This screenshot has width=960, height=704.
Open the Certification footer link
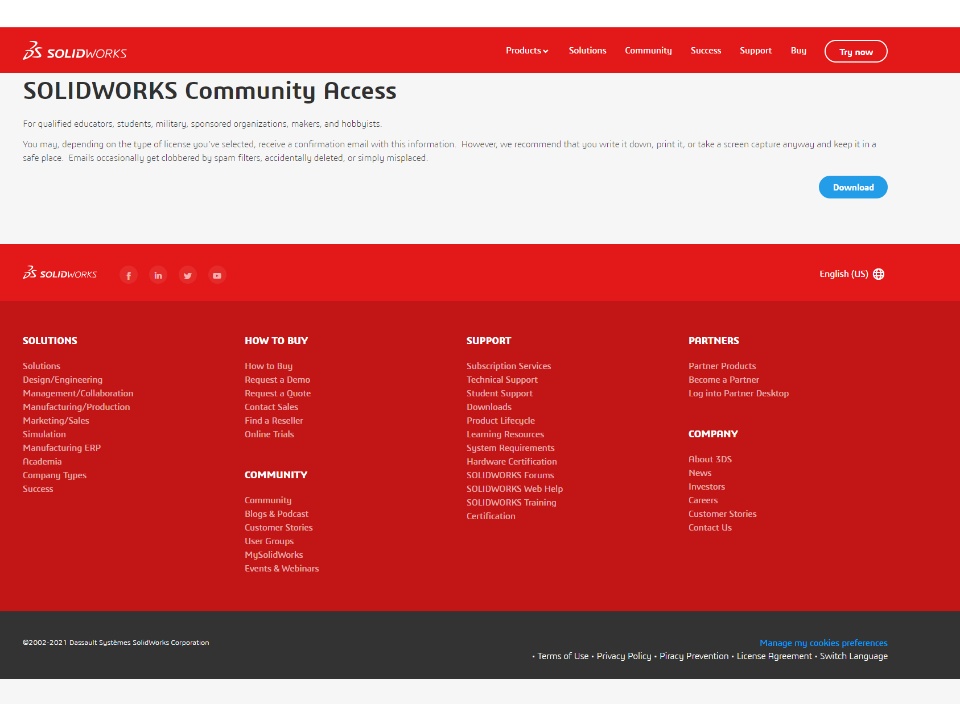[491, 516]
